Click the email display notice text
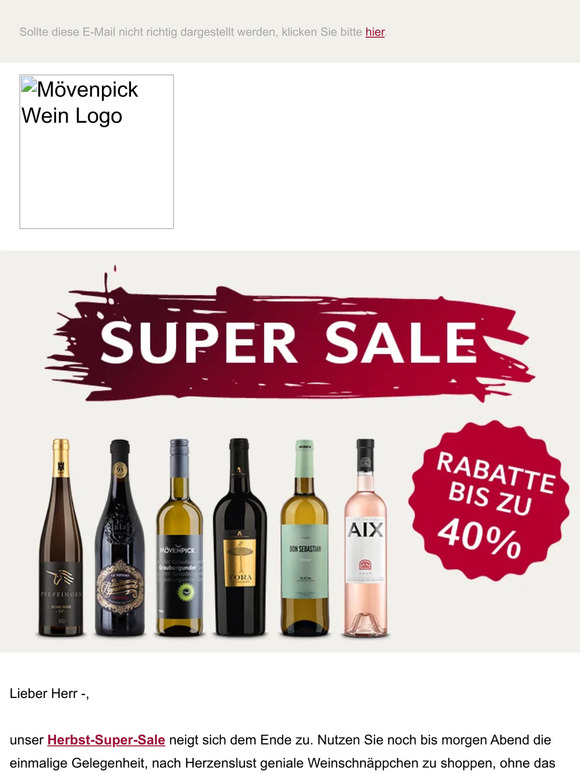The height and width of the screenshot is (774, 580). (203, 32)
